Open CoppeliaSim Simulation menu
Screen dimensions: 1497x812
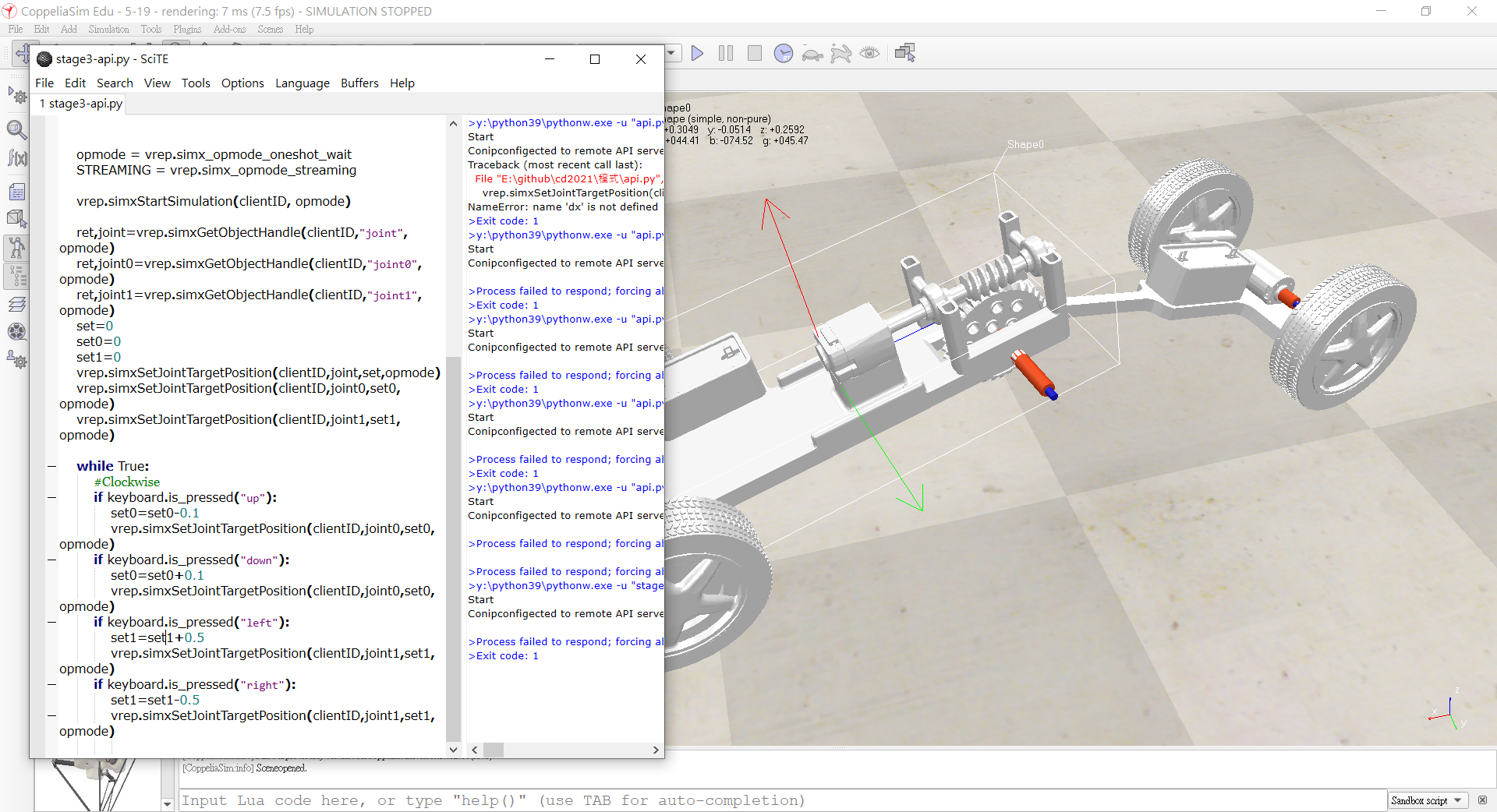point(108,29)
